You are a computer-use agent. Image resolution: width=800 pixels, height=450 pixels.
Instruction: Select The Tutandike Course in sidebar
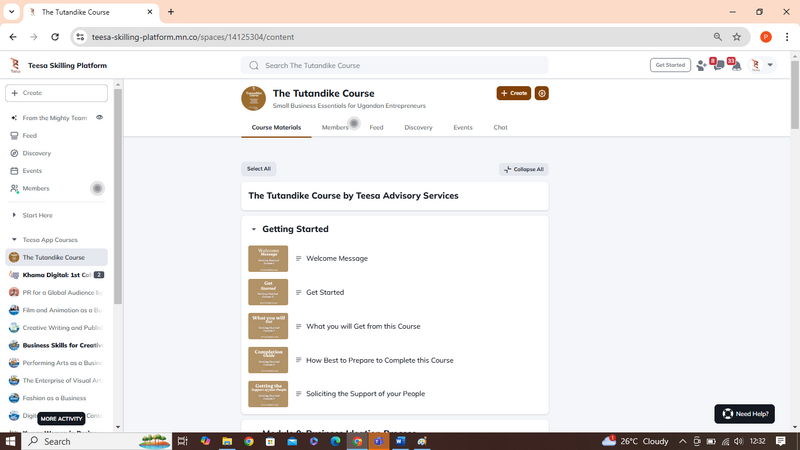(56, 257)
